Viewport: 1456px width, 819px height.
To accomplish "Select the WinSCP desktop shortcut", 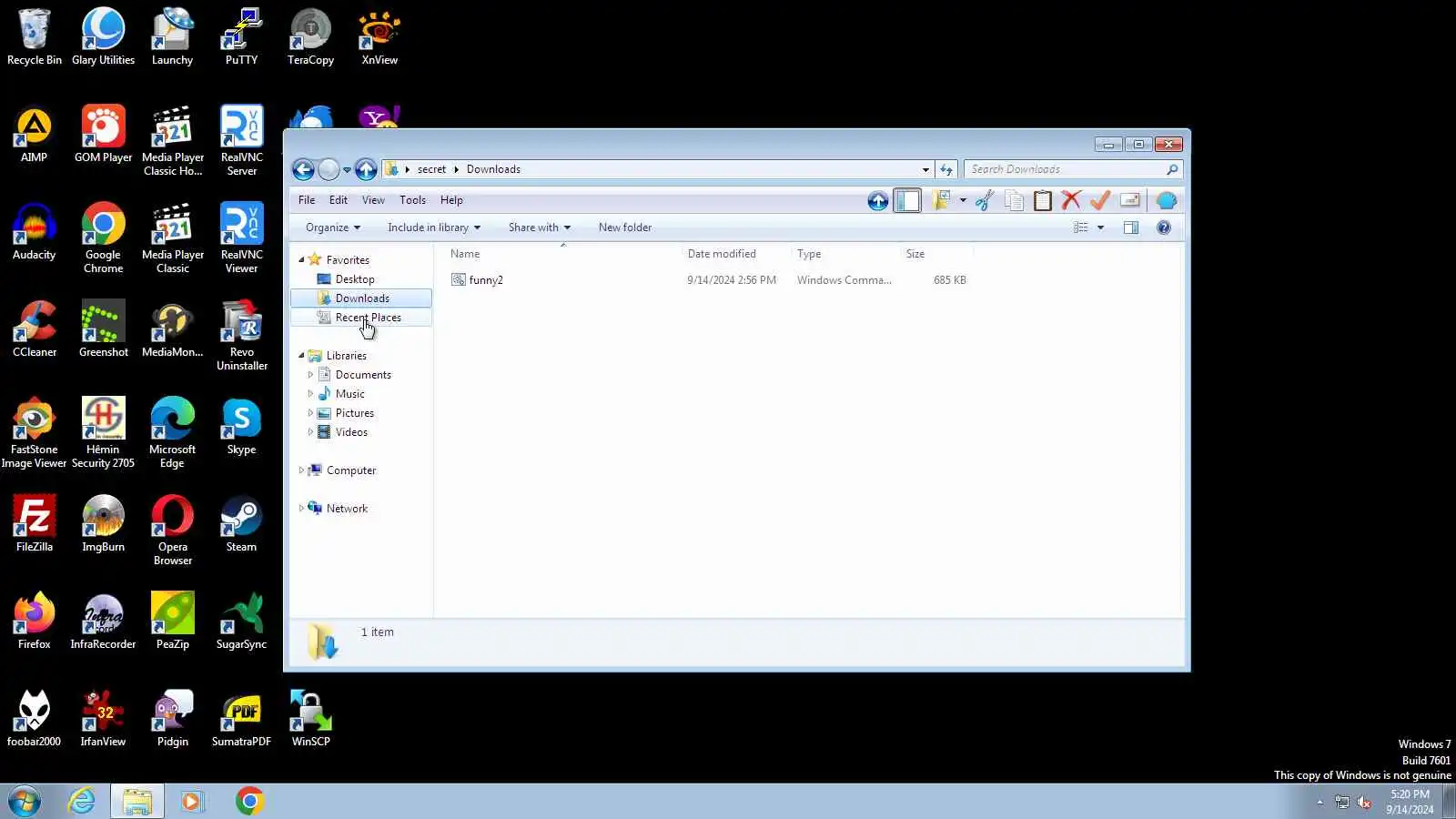I will [x=310, y=720].
